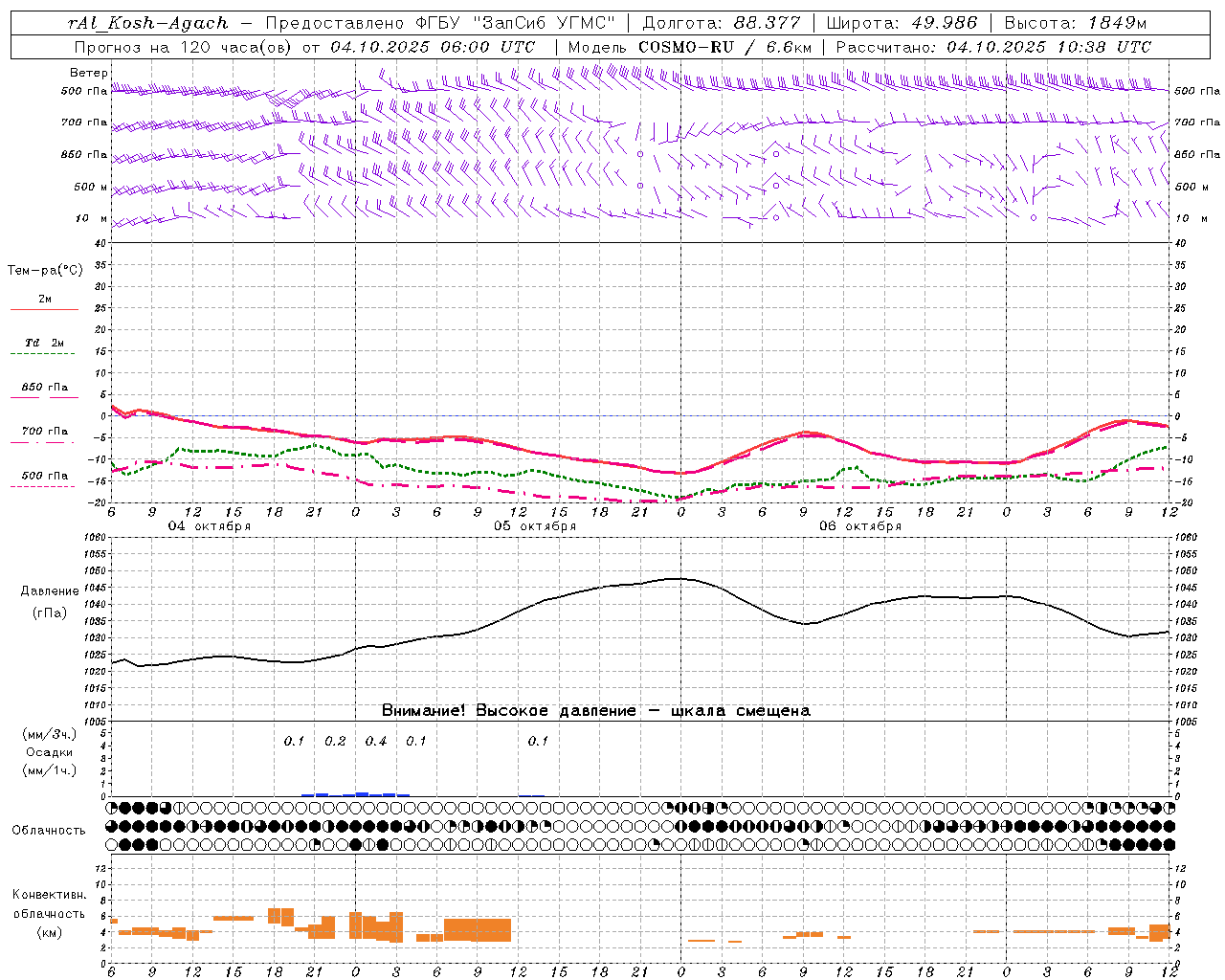1225x980 pixels.
Task: Click the 1060 label on left pressure axis
Action: (x=94, y=537)
